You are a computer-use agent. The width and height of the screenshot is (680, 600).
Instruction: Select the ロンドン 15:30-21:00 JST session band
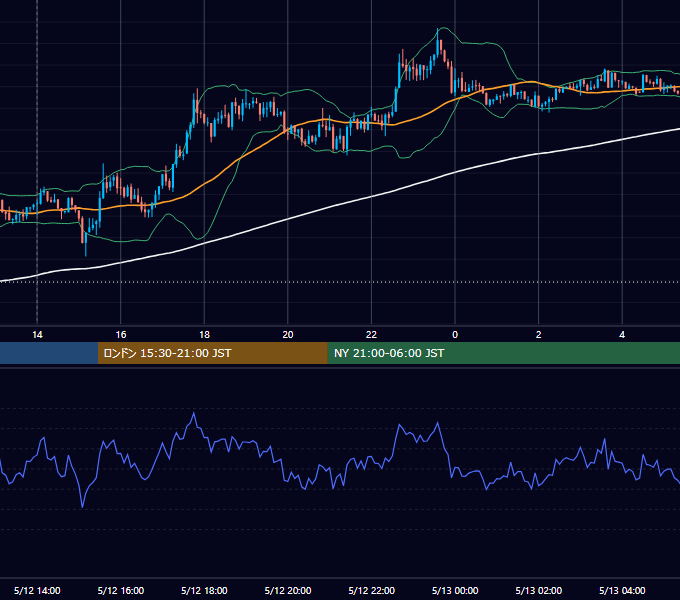click(x=212, y=353)
